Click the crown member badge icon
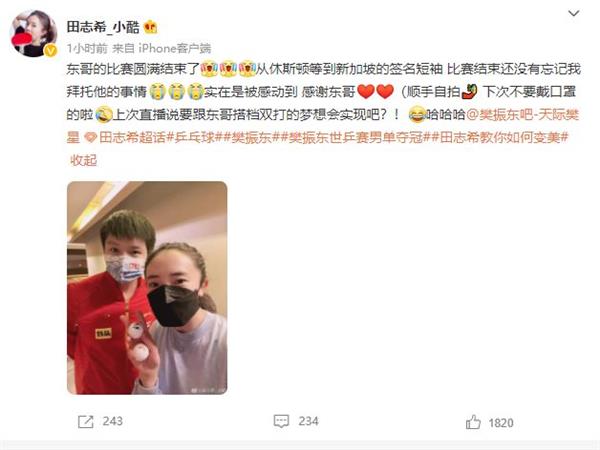This screenshot has width=600, height=450. pyautogui.click(x=150, y=27)
